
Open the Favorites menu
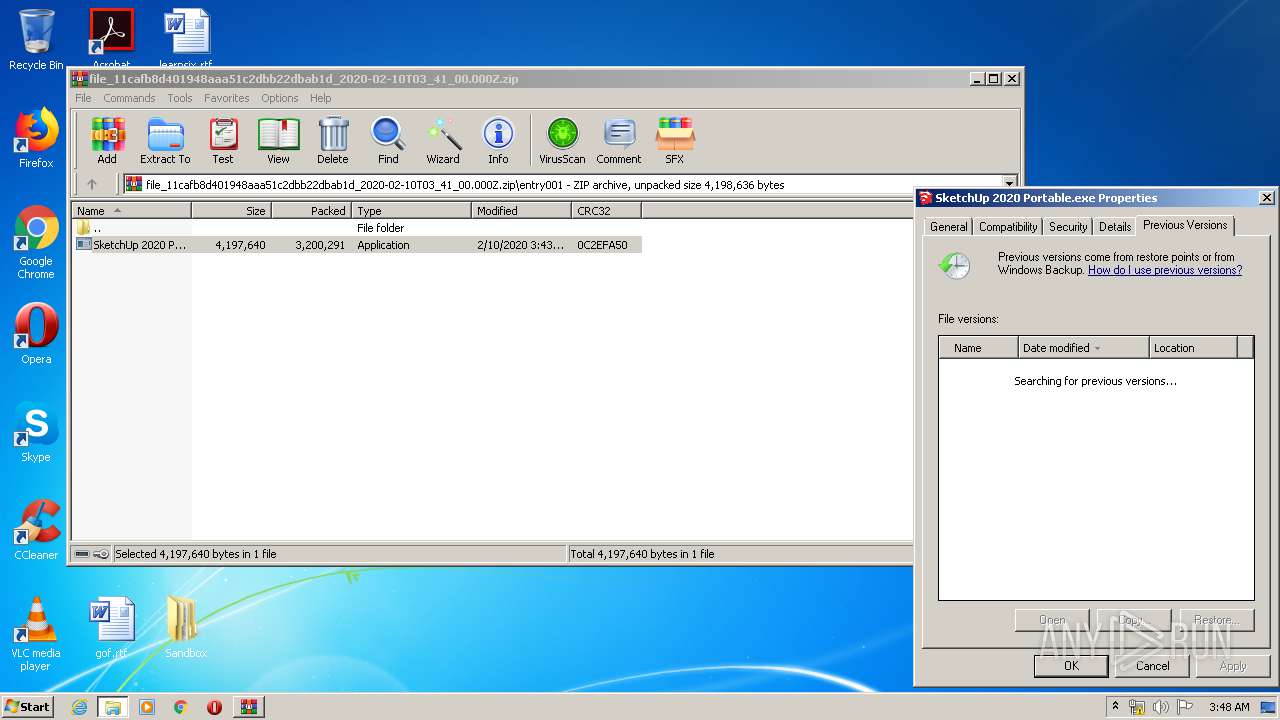[227, 98]
